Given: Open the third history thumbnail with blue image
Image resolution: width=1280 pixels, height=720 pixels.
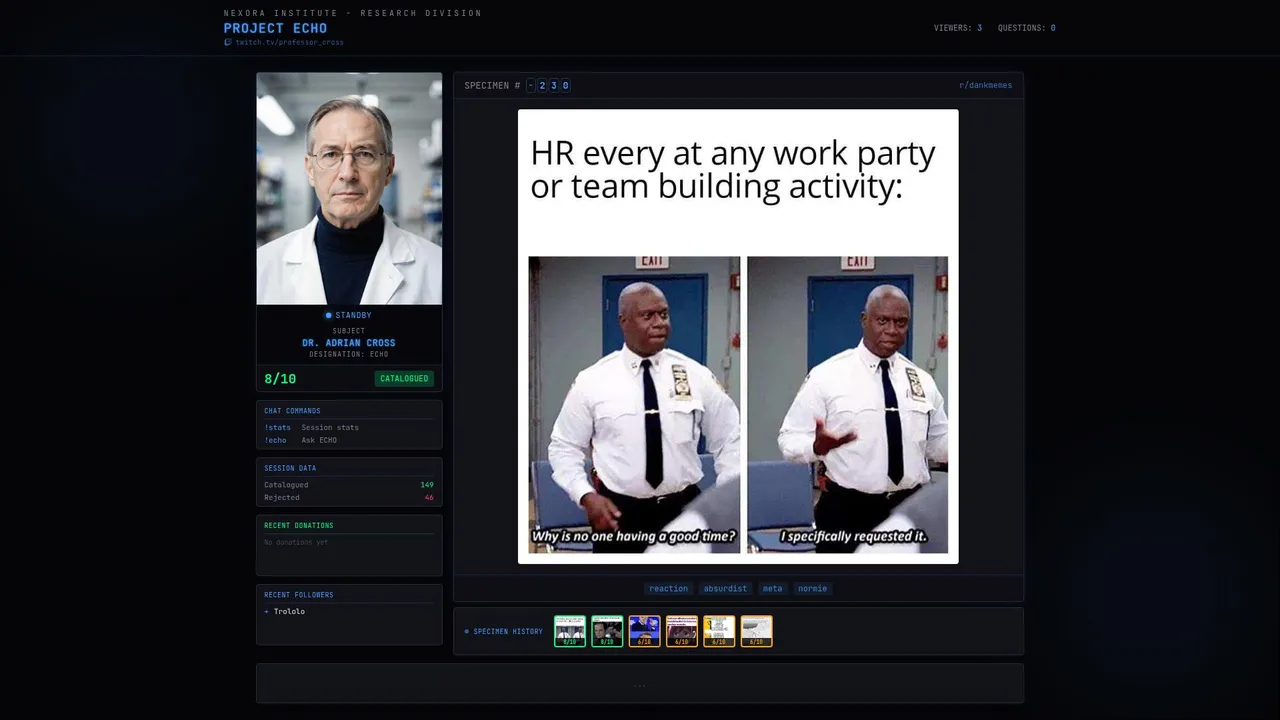Looking at the screenshot, I should coord(644,631).
